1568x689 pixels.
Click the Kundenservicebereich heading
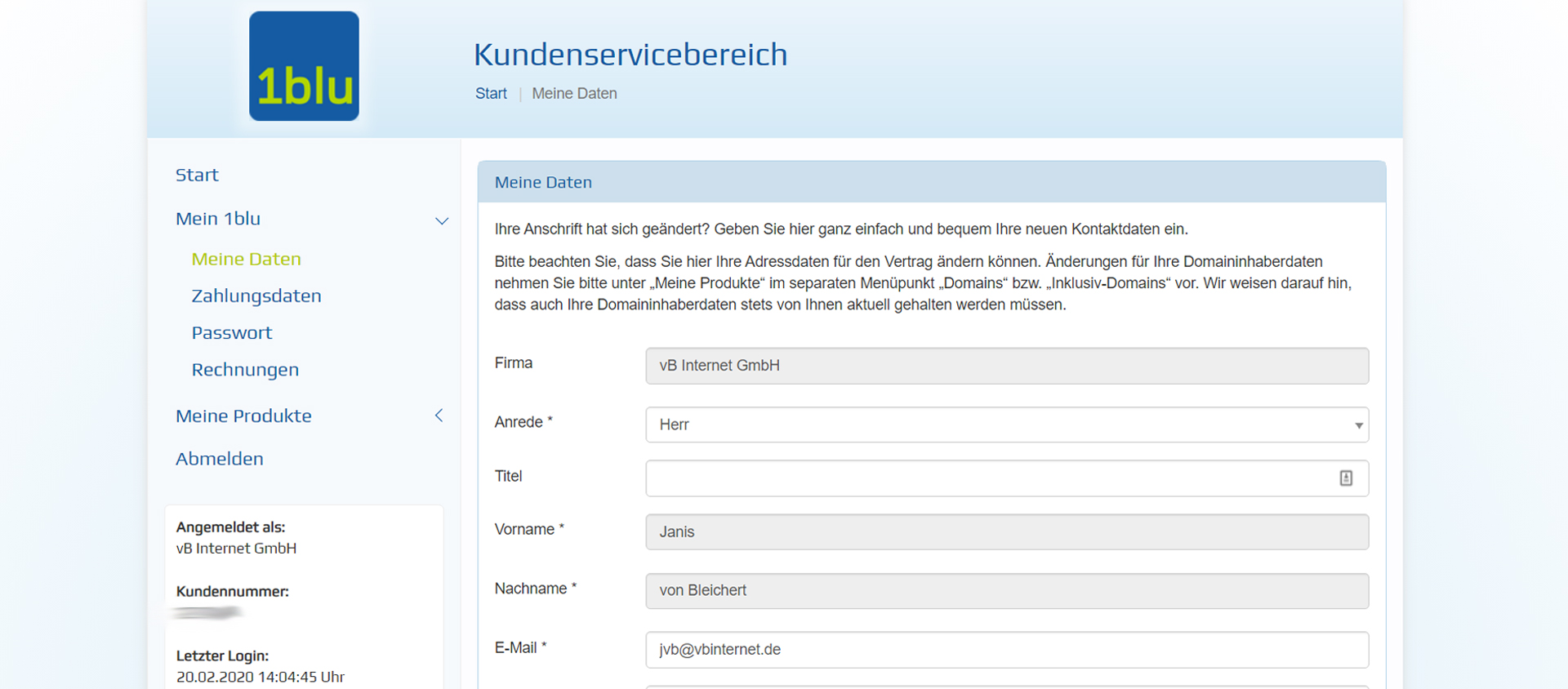(630, 55)
